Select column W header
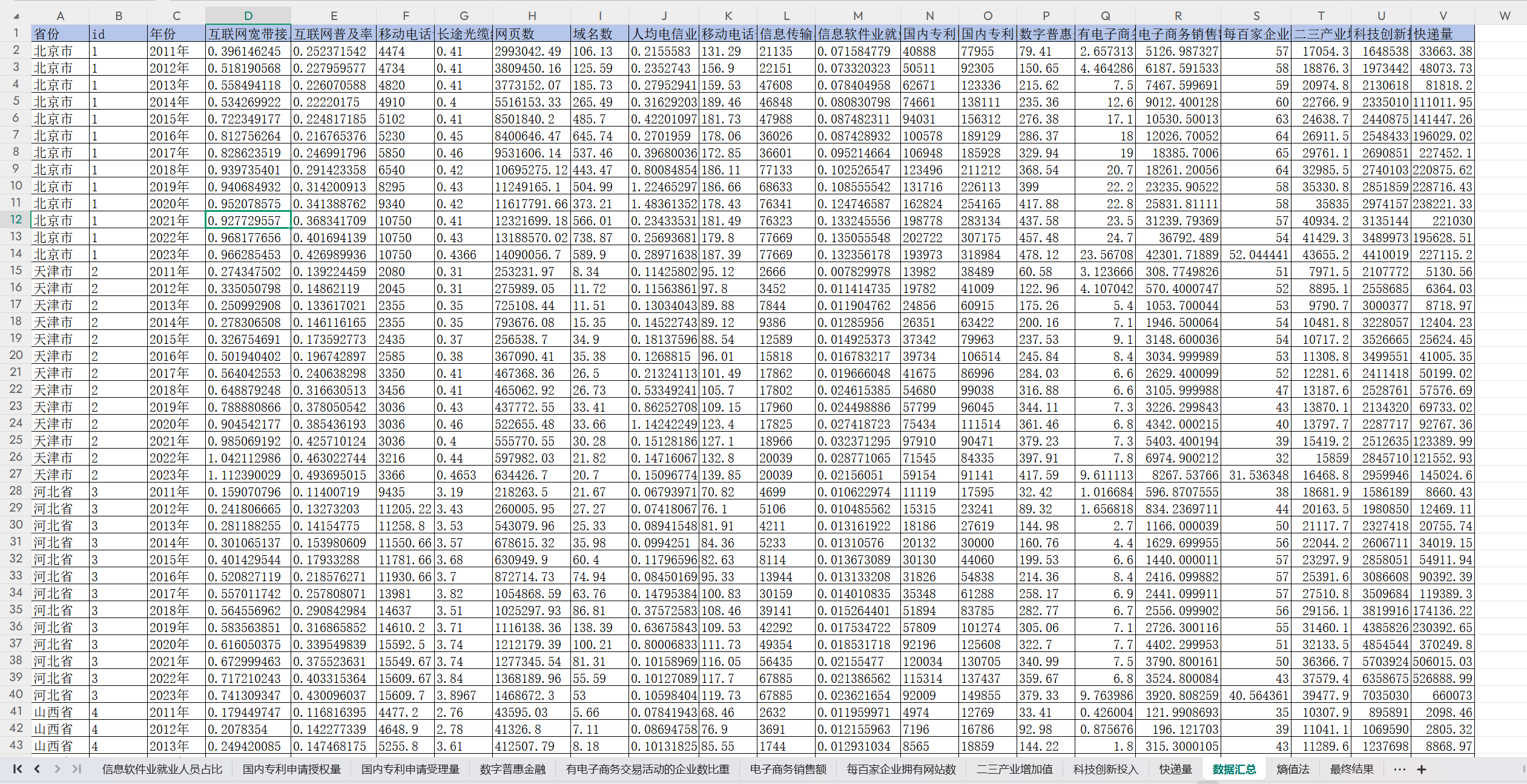Image resolution: width=1527 pixels, height=784 pixels. [1505, 16]
